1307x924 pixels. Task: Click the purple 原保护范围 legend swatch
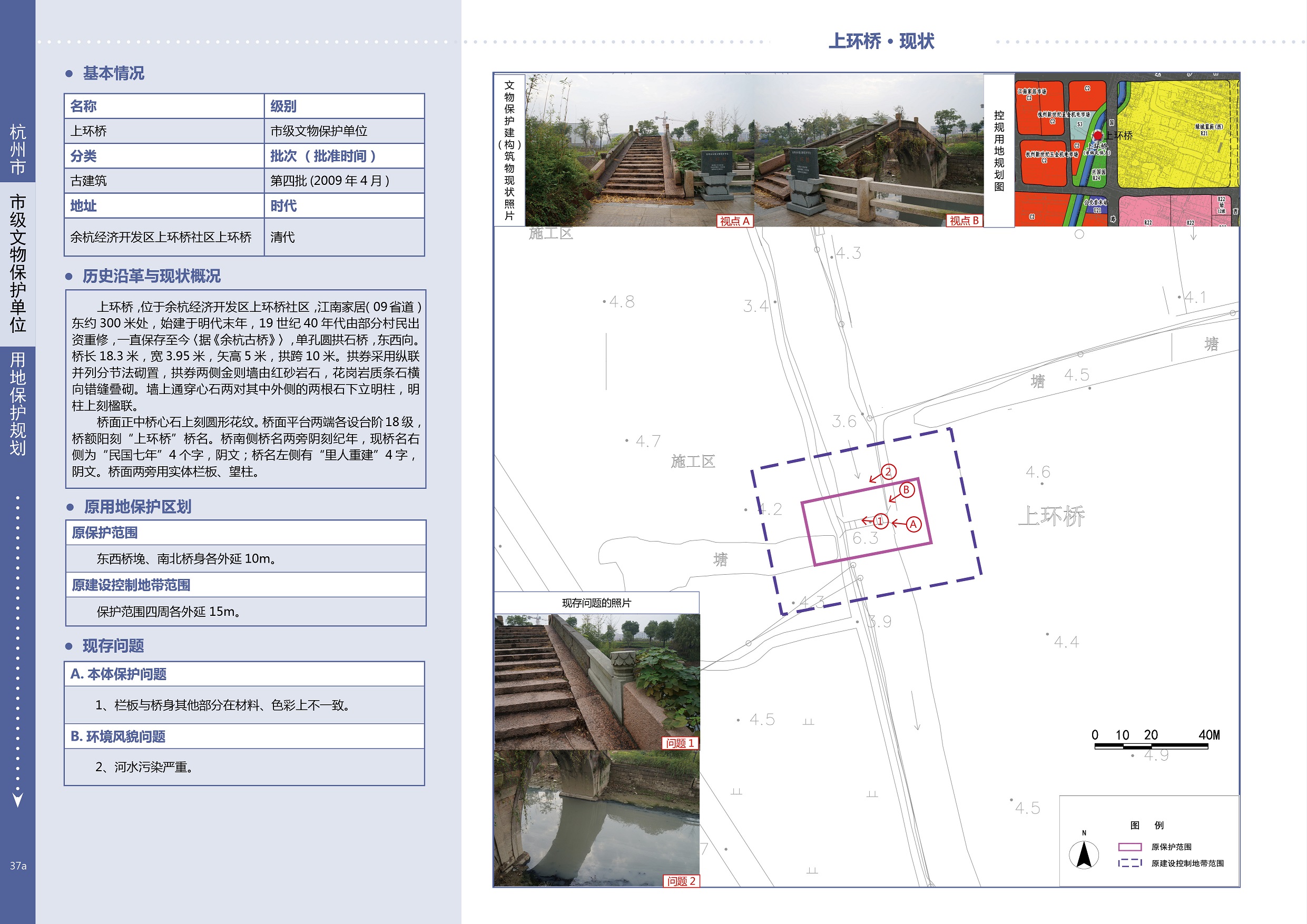click(x=1130, y=847)
